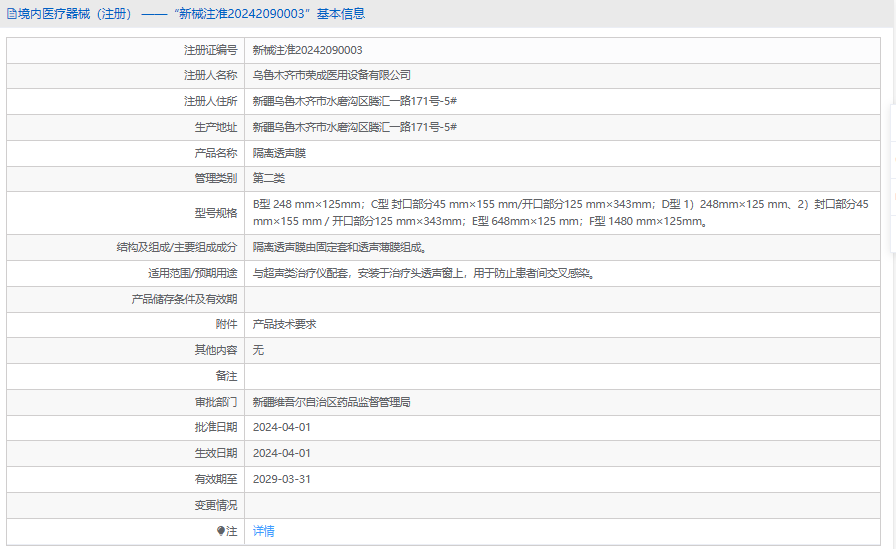Click the 批准日期 row label
The height and width of the screenshot is (549, 896).
coord(216,427)
